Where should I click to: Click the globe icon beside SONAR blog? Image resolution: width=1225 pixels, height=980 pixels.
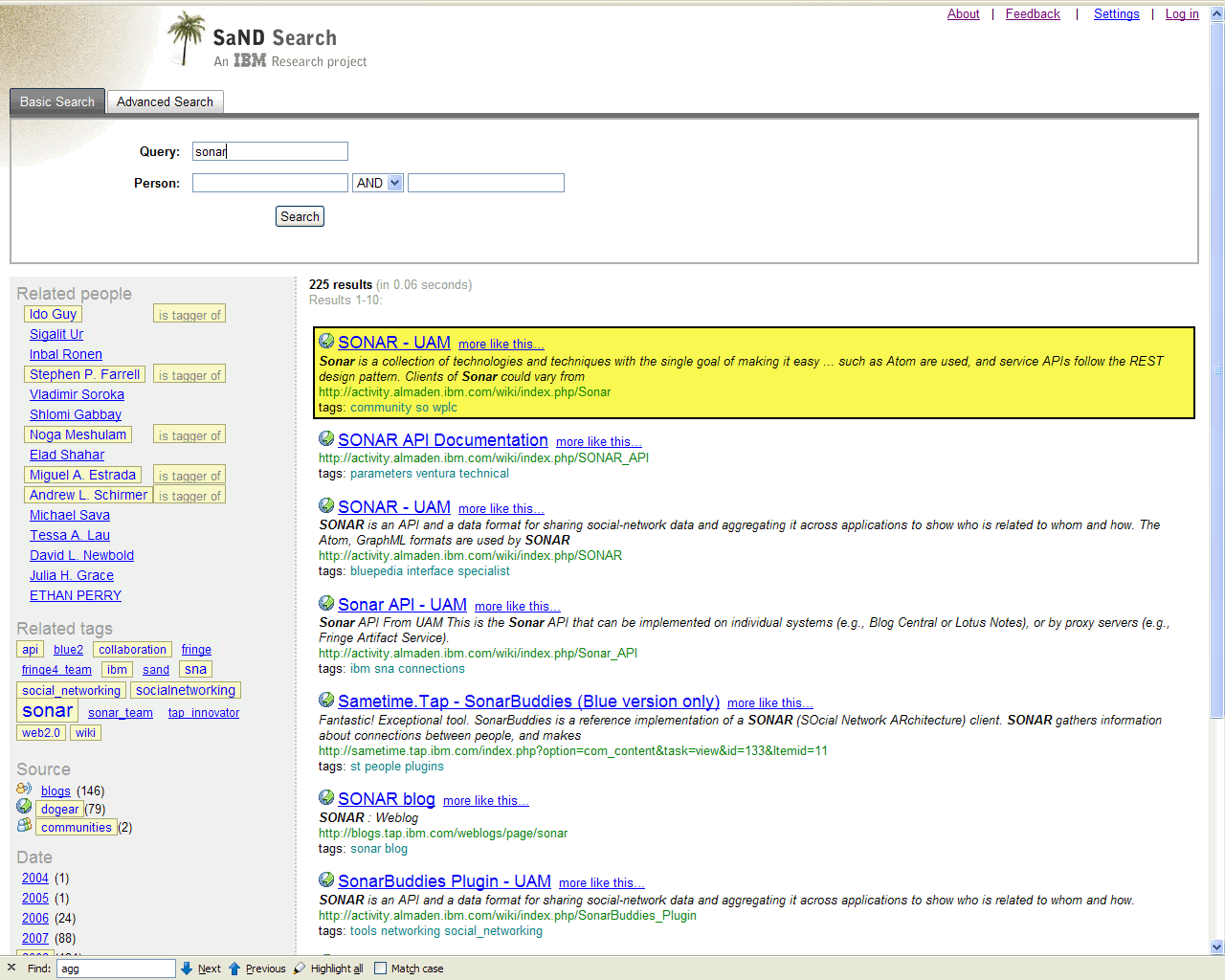pyautogui.click(x=326, y=798)
